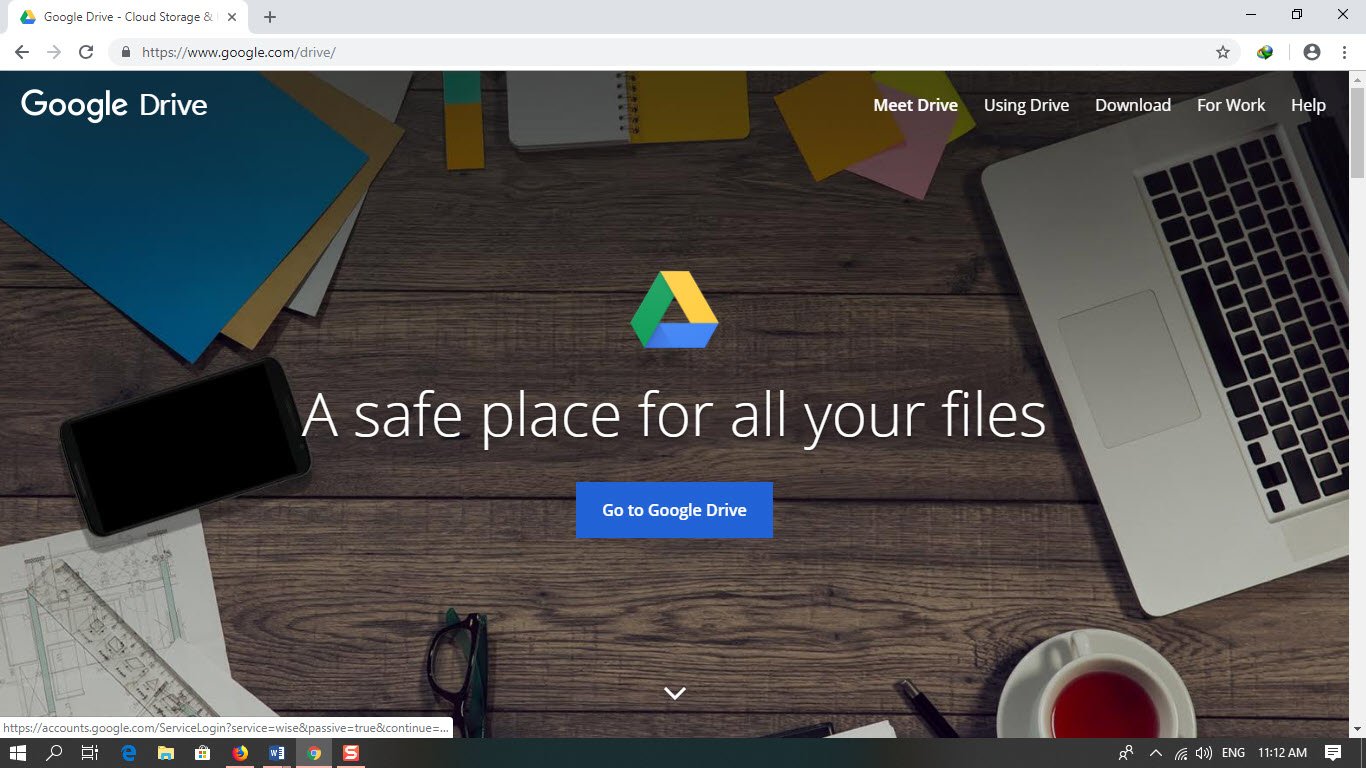
Task: Open Sublime Text from the taskbar
Action: [351, 752]
